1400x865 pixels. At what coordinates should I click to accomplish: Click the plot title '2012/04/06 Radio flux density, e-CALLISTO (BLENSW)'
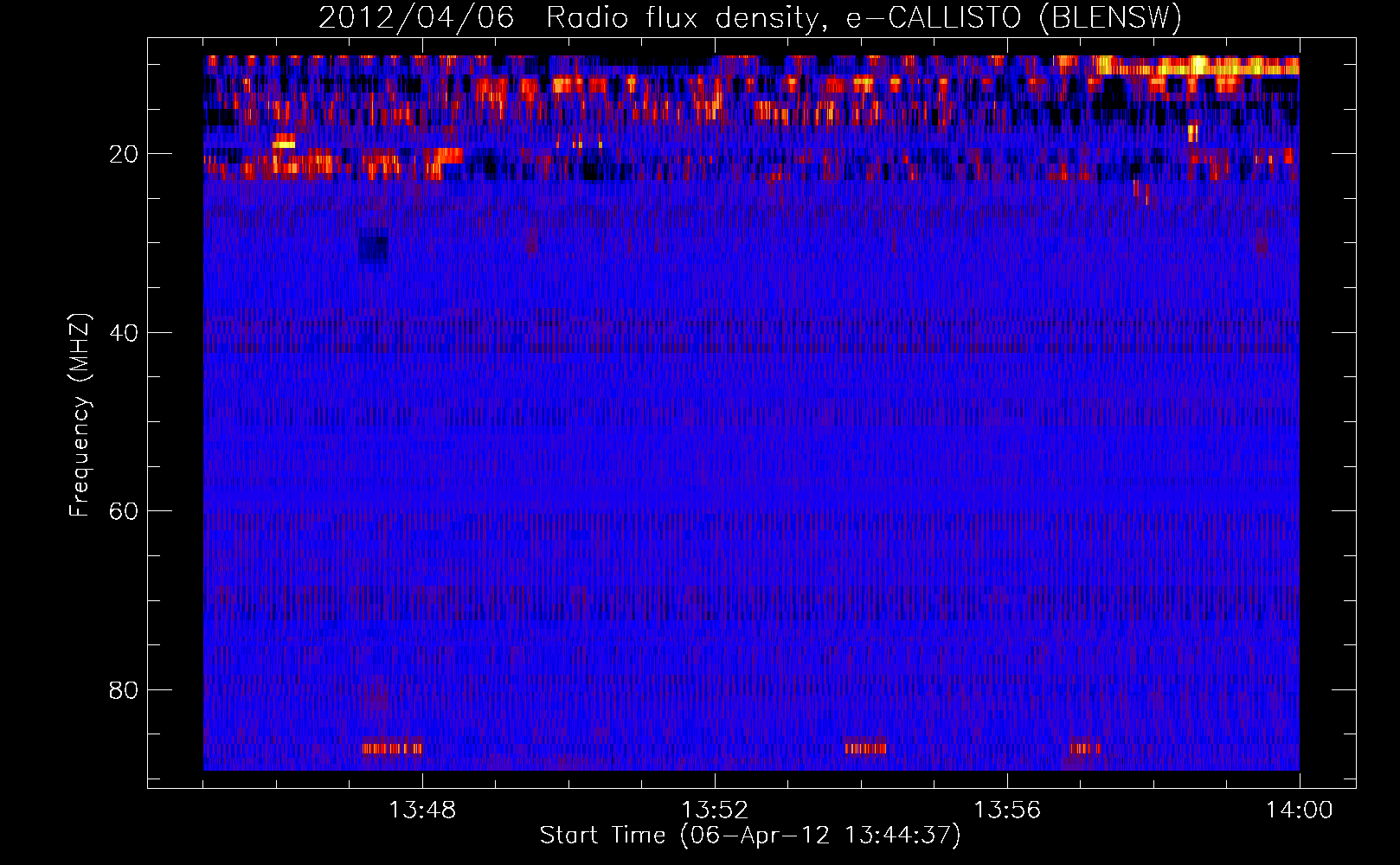[x=750, y=17]
